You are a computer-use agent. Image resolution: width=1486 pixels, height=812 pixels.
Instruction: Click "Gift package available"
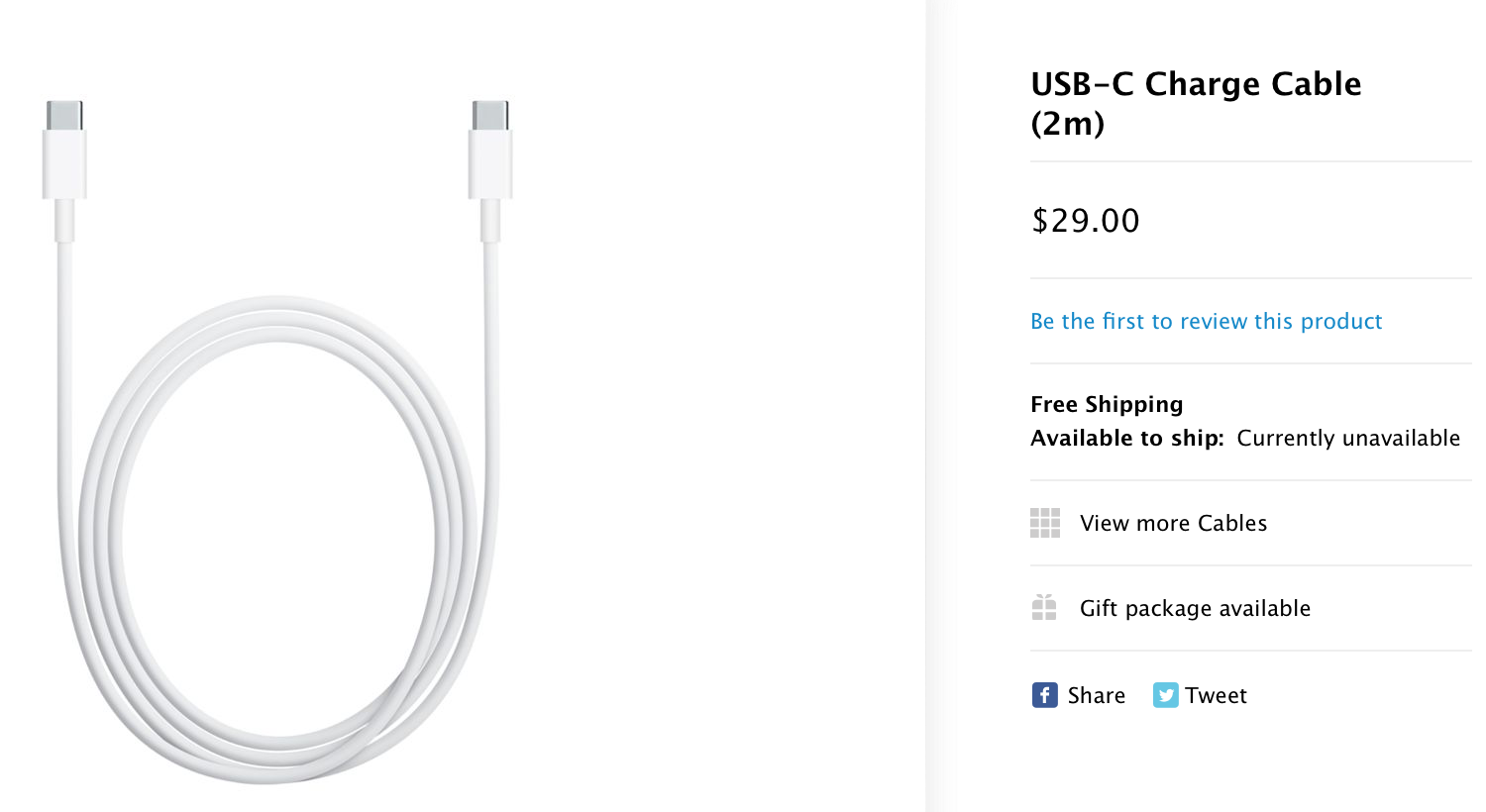click(x=1195, y=608)
